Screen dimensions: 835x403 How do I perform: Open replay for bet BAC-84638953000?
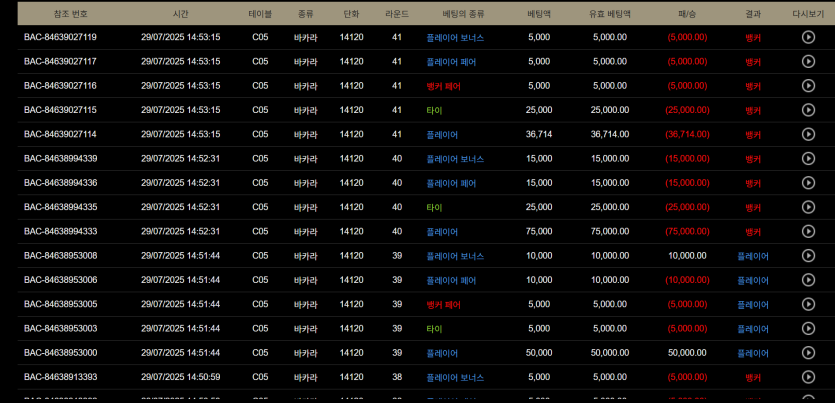point(808,353)
